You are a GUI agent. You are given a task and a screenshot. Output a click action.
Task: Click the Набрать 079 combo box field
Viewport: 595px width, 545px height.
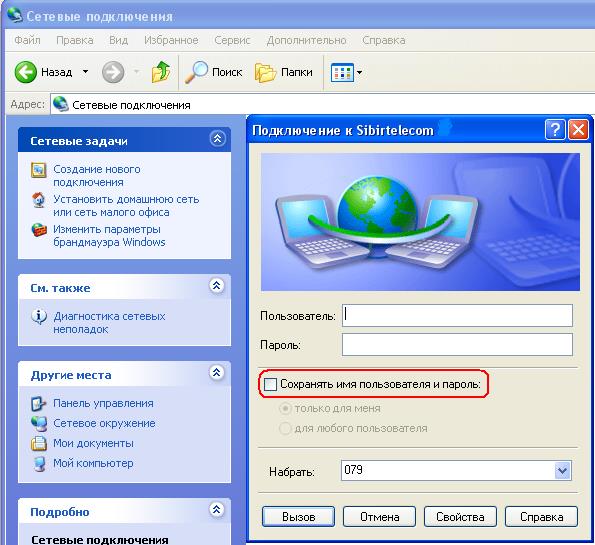coord(456,471)
